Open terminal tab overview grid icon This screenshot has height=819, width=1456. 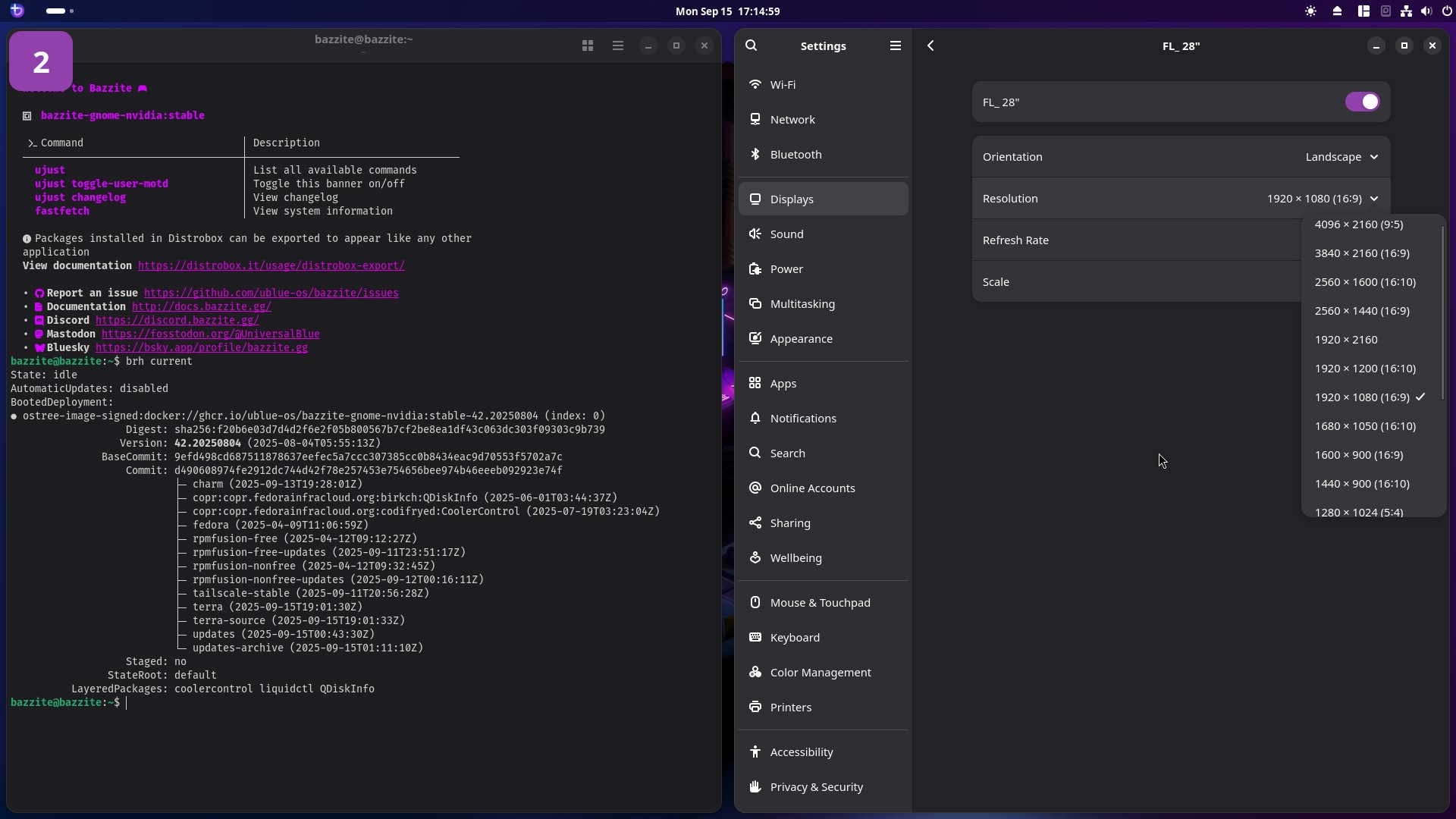pyautogui.click(x=587, y=45)
